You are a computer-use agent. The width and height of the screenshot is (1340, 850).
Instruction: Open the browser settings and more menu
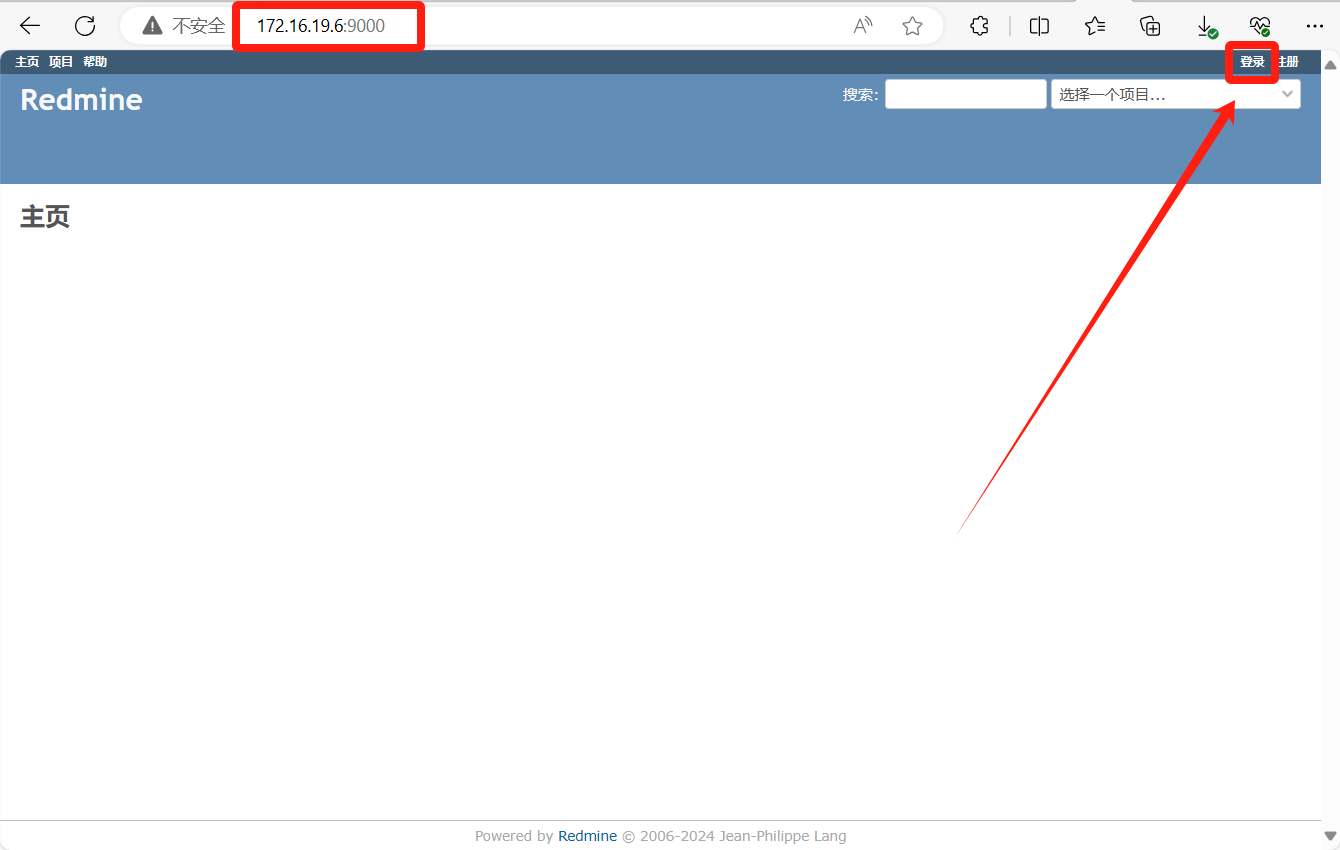[1314, 26]
